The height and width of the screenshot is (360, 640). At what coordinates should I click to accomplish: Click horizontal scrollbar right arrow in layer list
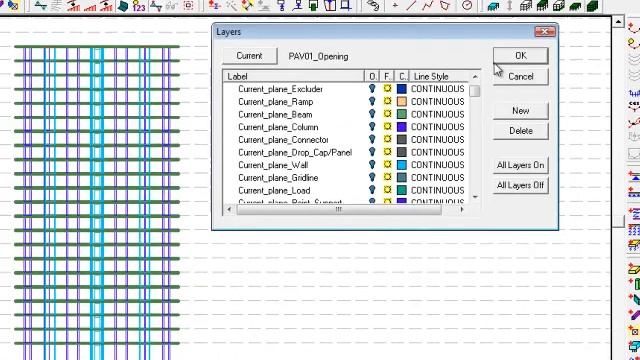pyautogui.click(x=462, y=209)
